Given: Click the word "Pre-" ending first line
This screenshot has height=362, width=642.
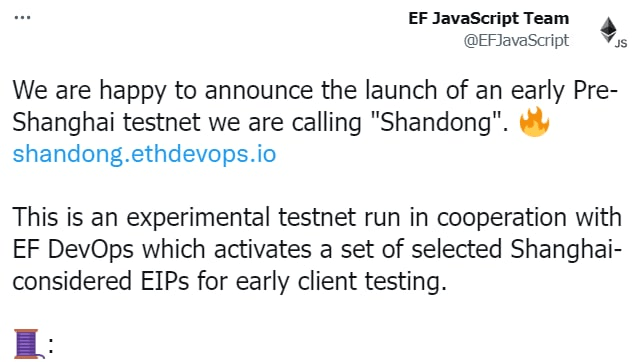Looking at the screenshot, I should pos(595,90).
